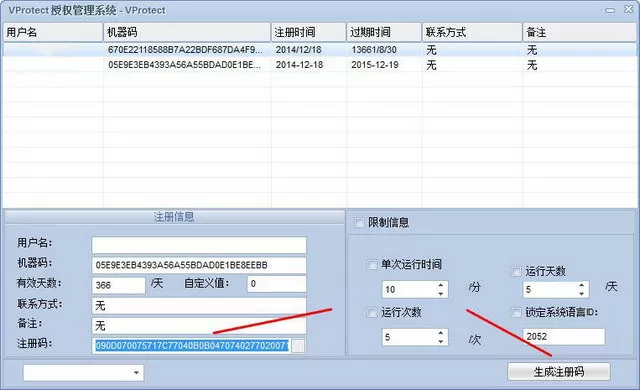Increase the 运行次数 count value
This screenshot has width=640, height=390.
click(x=440, y=333)
